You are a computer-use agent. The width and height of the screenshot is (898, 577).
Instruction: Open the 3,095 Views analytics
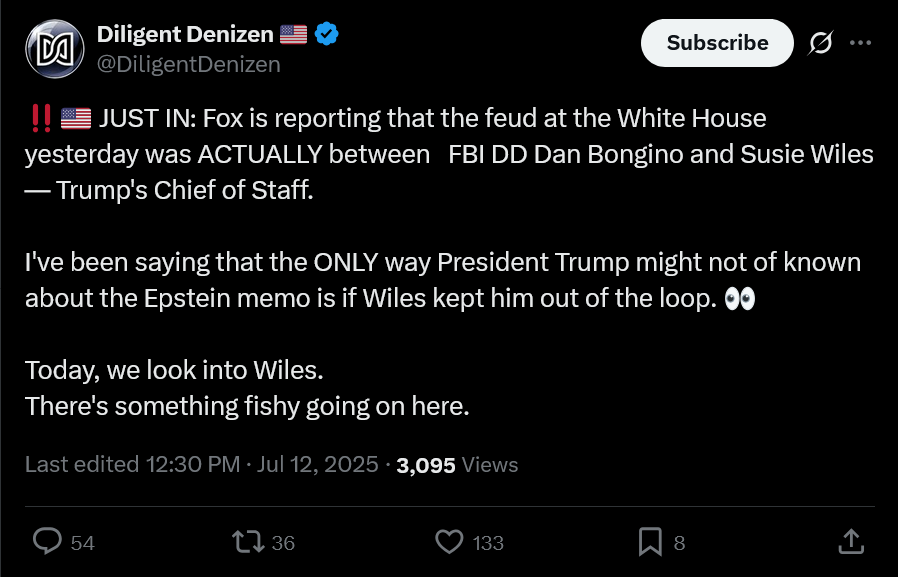click(x=457, y=465)
